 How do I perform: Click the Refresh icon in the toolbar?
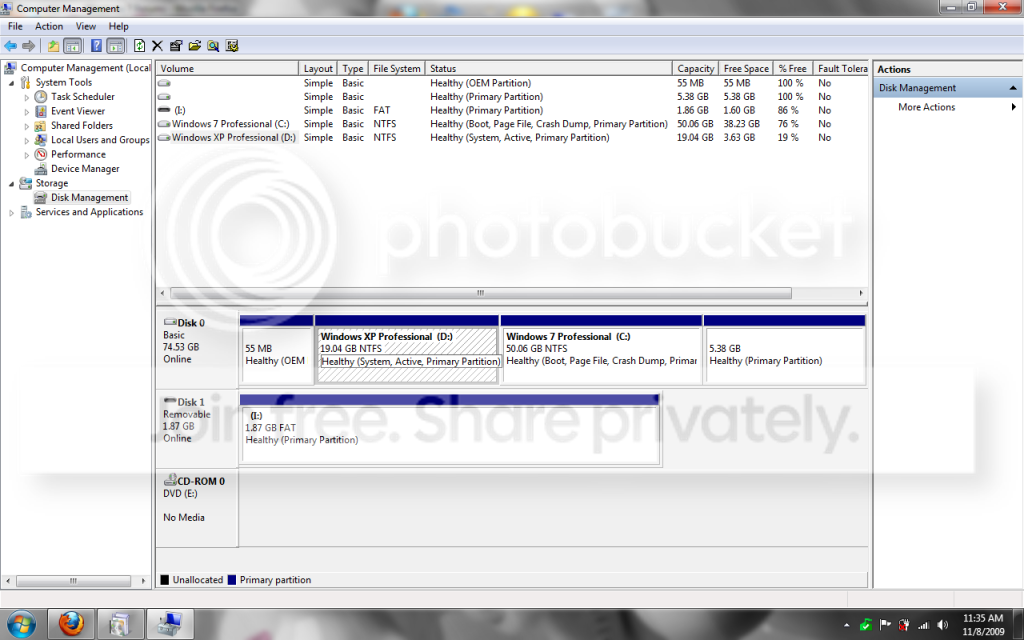139,46
